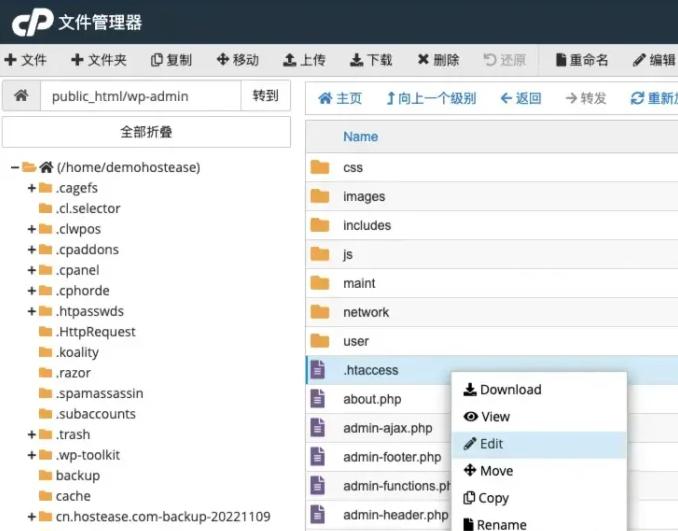678x531 pixels.
Task: Select .HttpRequest in folder tree
Action: point(96,332)
